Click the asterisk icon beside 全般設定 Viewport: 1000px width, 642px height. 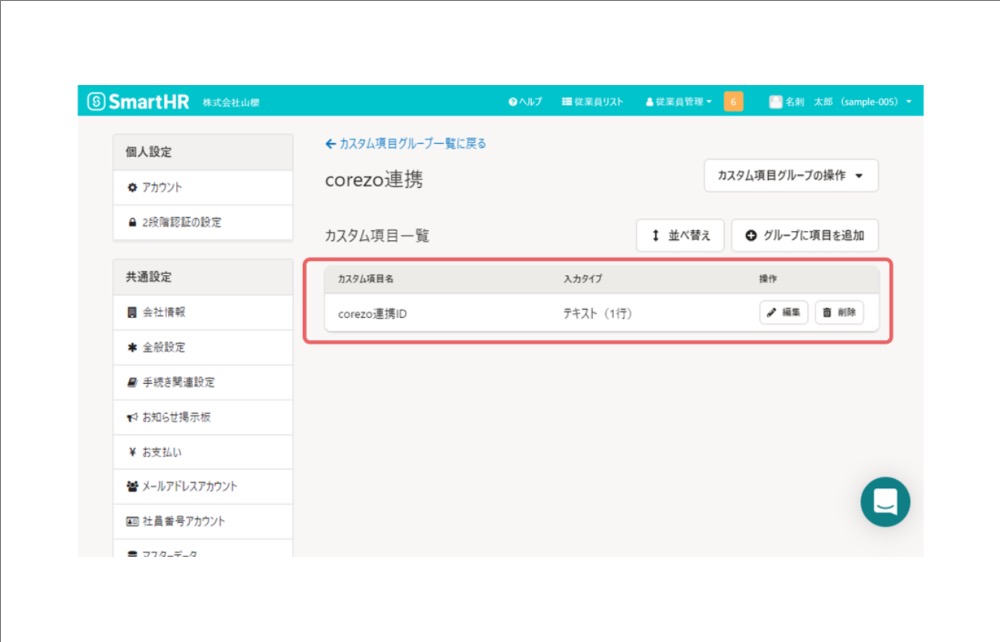pos(132,347)
